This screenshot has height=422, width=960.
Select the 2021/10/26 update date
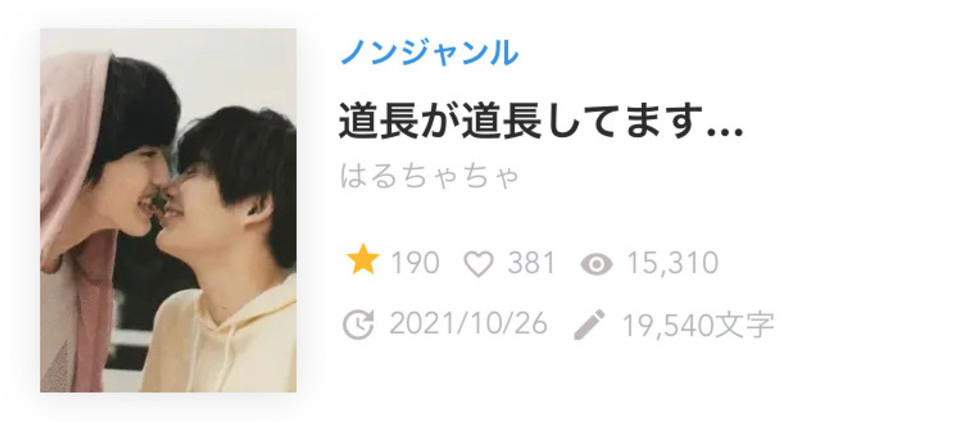coord(468,324)
